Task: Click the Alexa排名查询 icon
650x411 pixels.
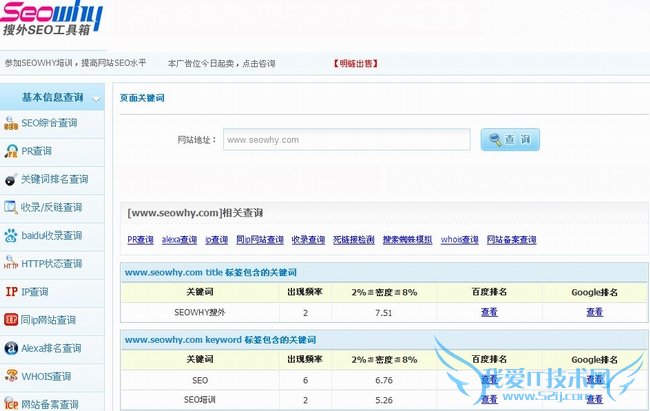Action: coord(11,348)
